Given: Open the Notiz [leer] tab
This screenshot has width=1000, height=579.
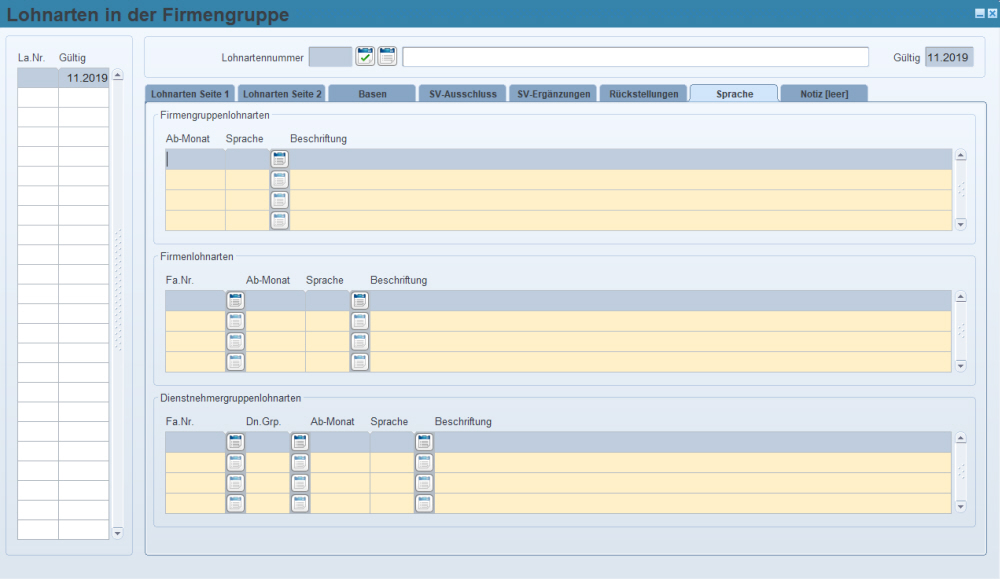Looking at the screenshot, I should tap(824, 94).
